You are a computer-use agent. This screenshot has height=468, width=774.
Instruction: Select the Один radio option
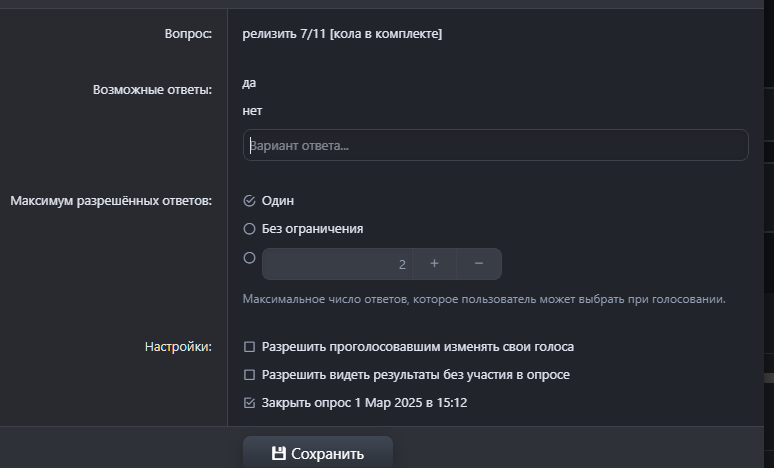(x=250, y=201)
